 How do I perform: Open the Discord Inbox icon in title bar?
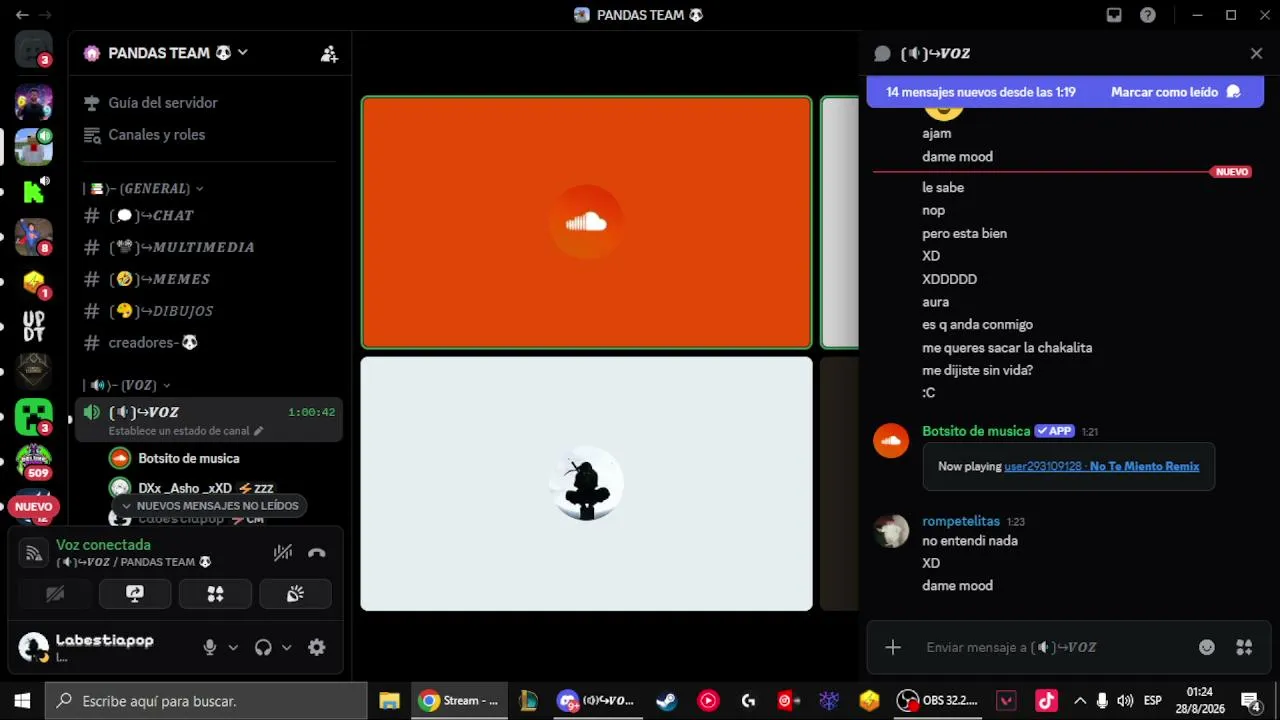[x=1114, y=15]
